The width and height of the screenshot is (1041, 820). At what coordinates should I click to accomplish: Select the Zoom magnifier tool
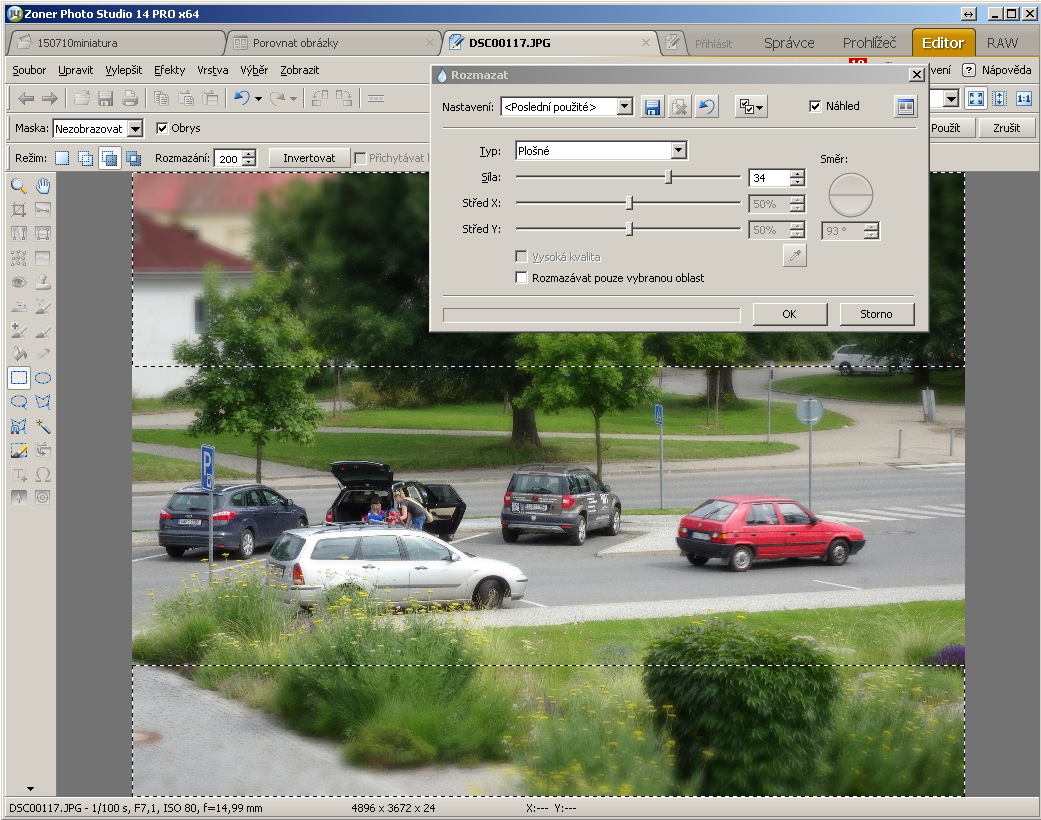[18, 186]
